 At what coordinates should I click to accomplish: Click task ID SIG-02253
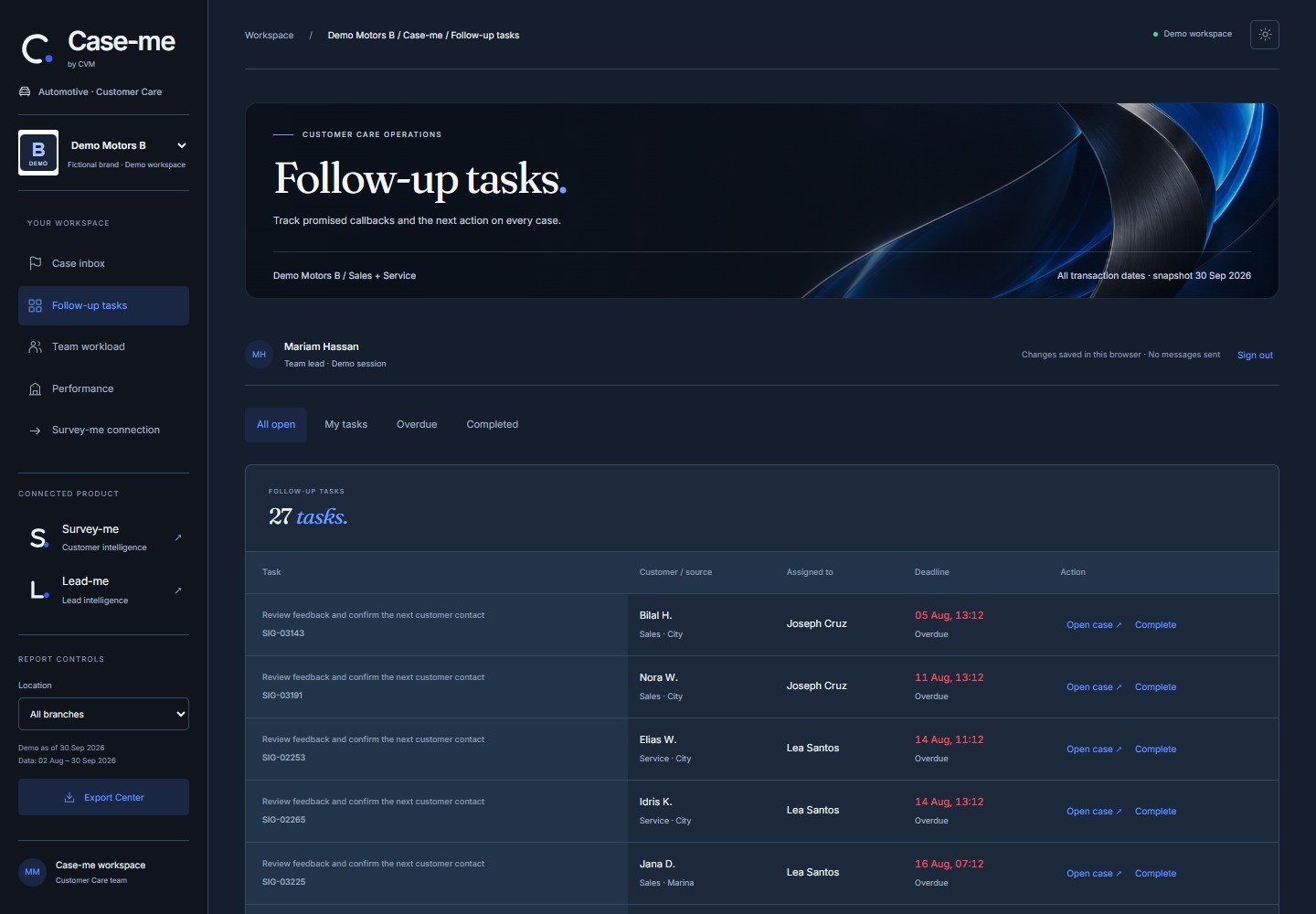(x=283, y=758)
